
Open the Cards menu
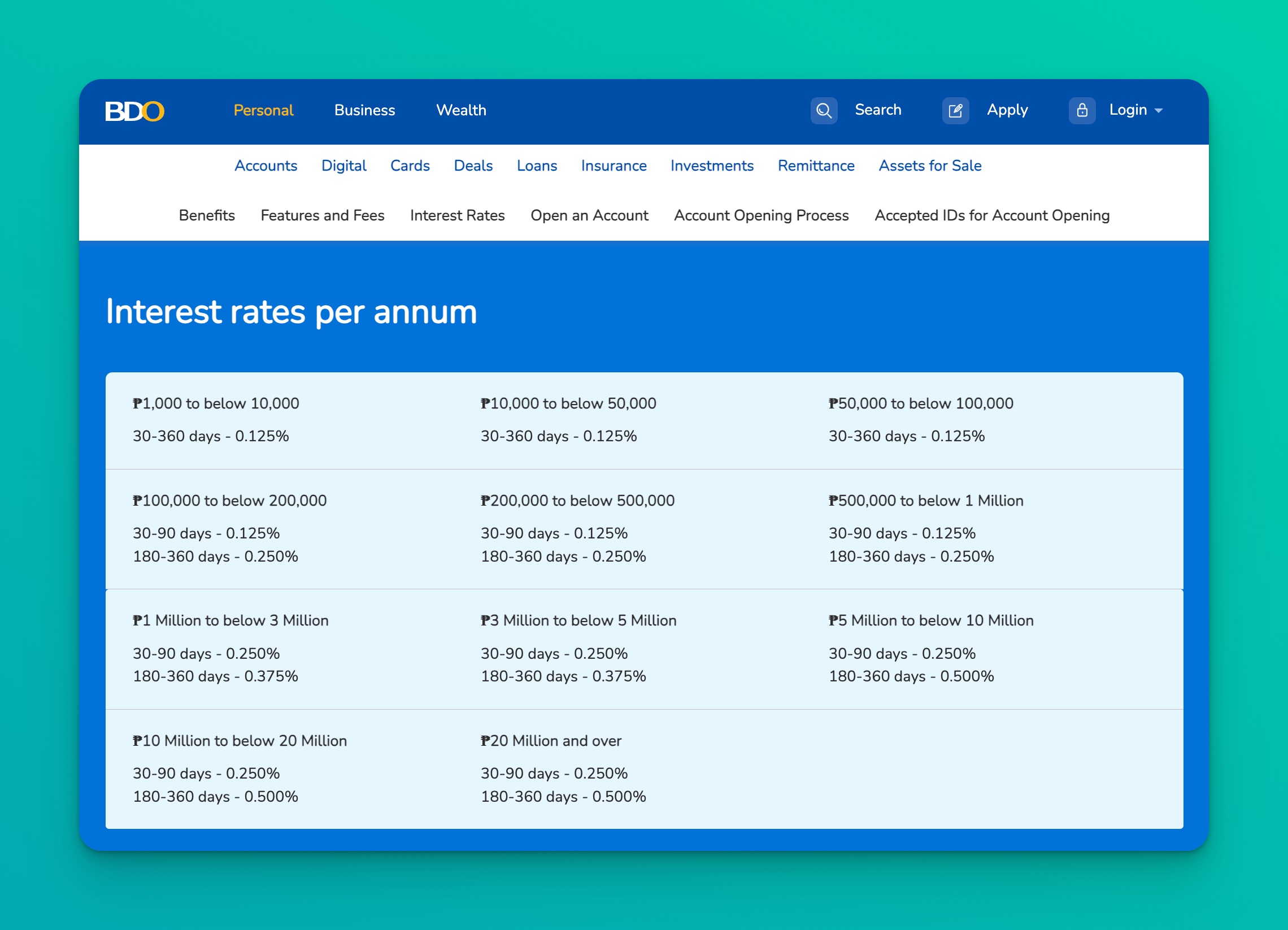(410, 166)
